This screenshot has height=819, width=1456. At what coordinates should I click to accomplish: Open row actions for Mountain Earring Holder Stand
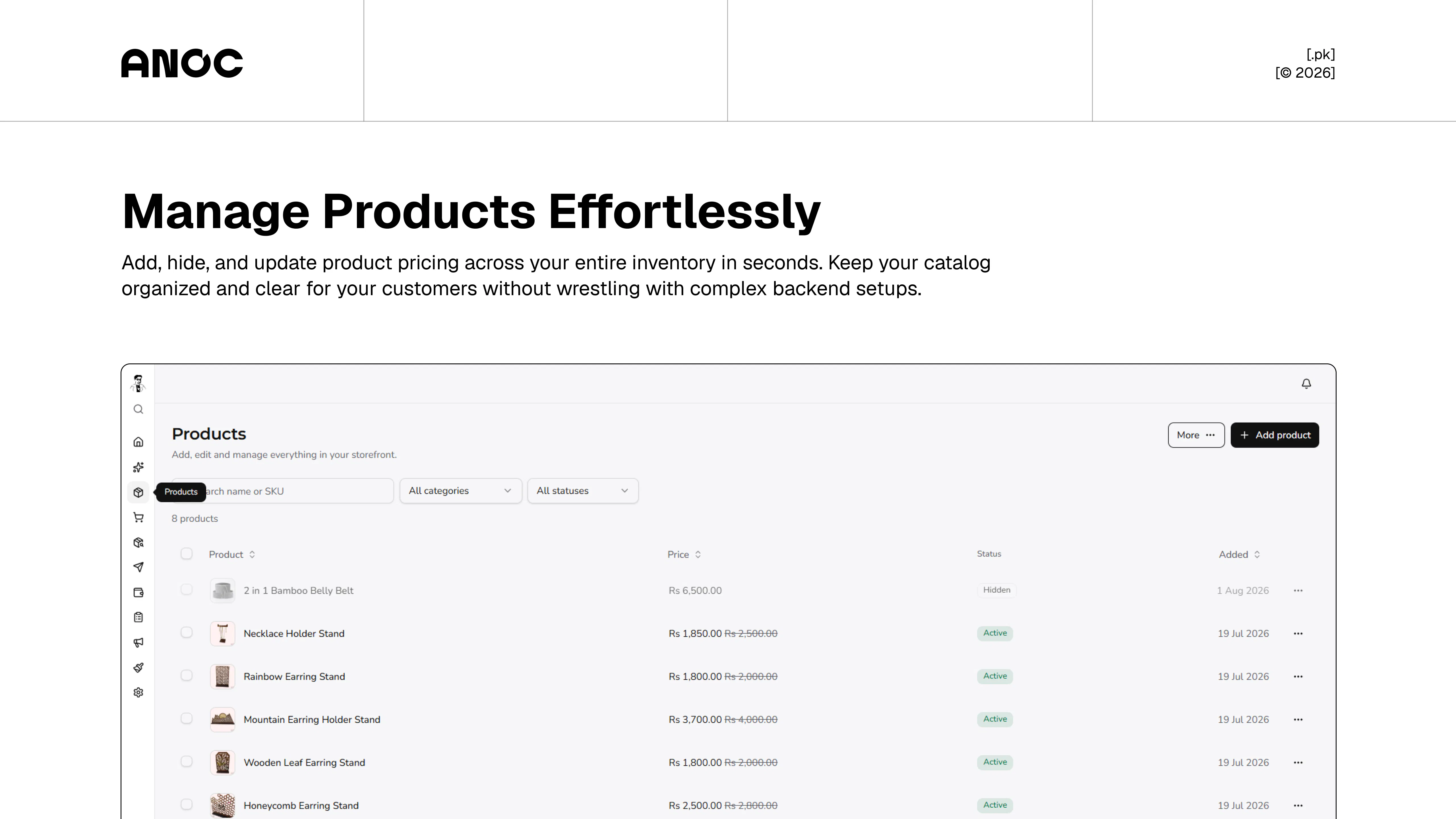point(1298,719)
